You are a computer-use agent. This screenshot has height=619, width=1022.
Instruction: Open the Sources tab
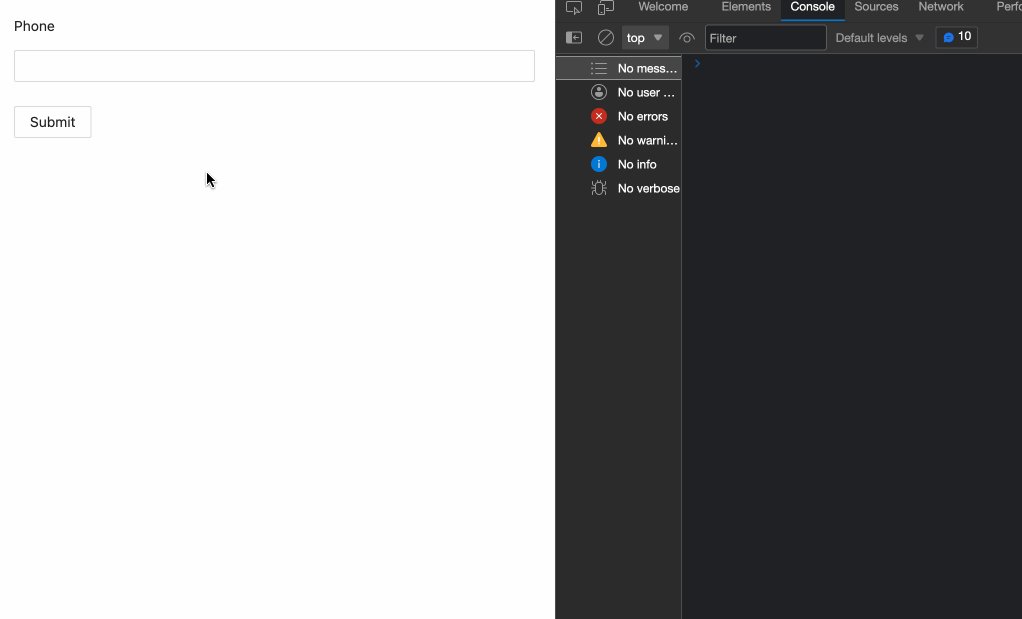(876, 7)
